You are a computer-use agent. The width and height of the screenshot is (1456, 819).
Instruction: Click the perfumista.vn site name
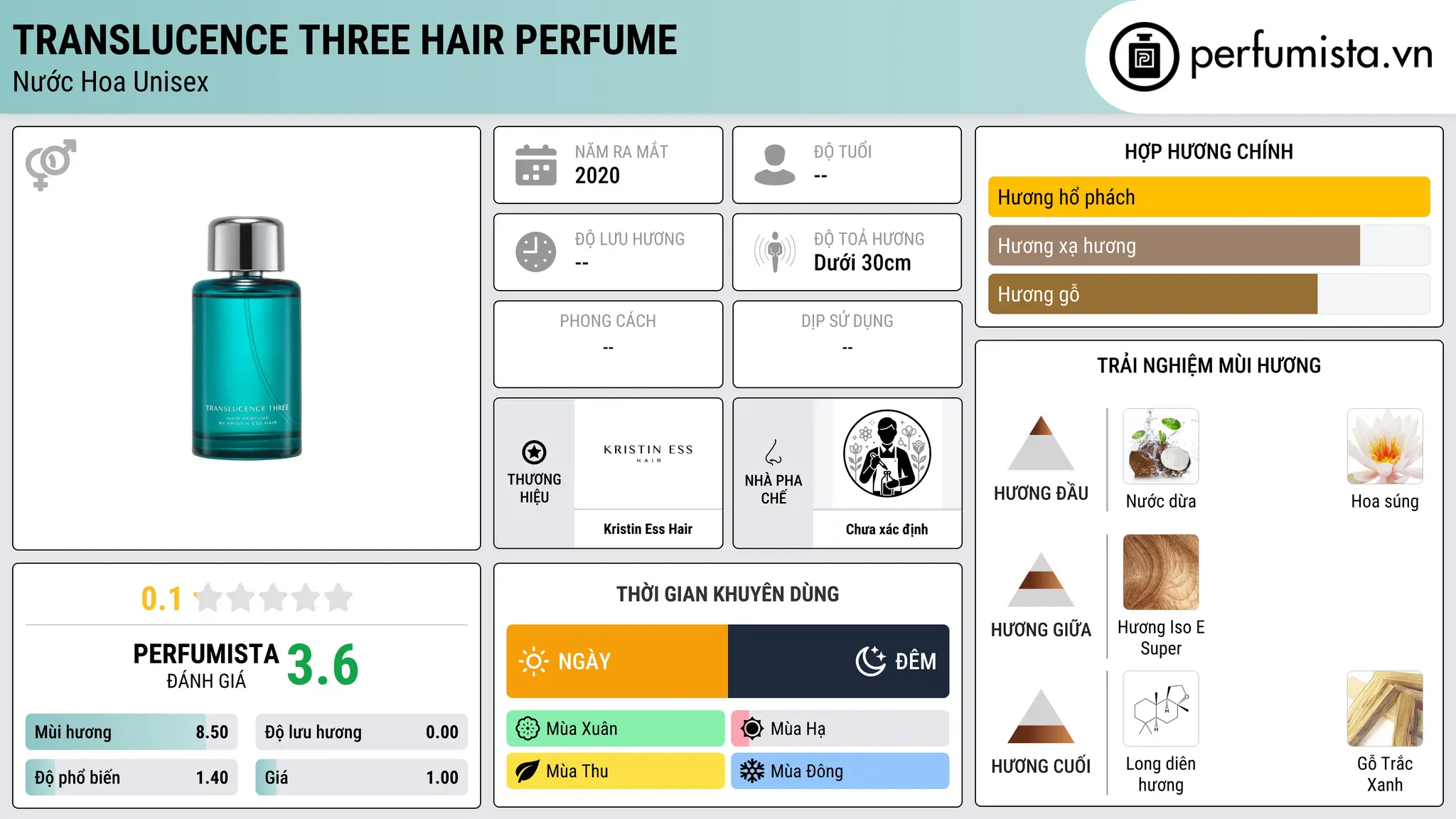pos(1312,54)
